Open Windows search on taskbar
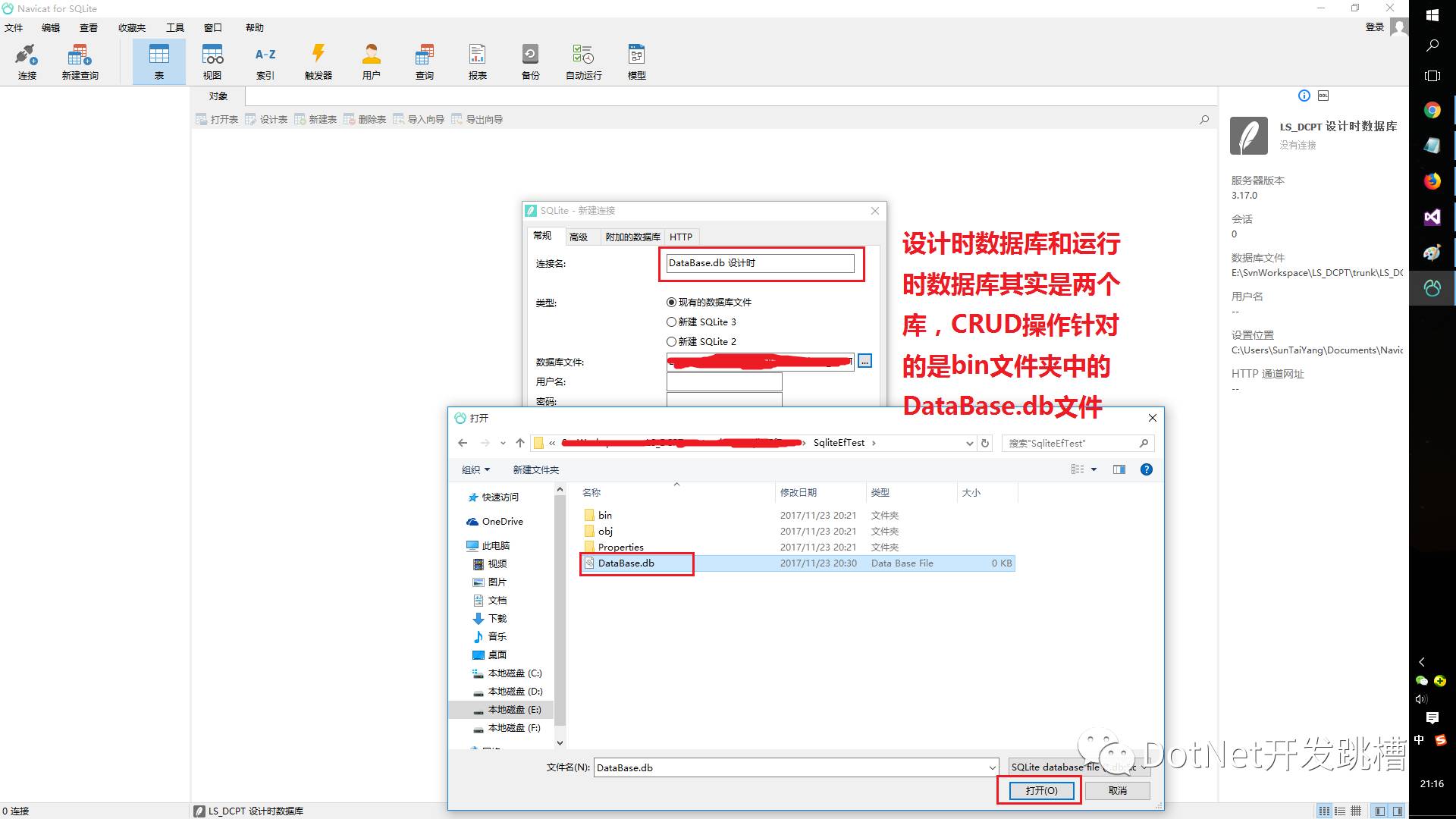1456x819 pixels. (1432, 45)
